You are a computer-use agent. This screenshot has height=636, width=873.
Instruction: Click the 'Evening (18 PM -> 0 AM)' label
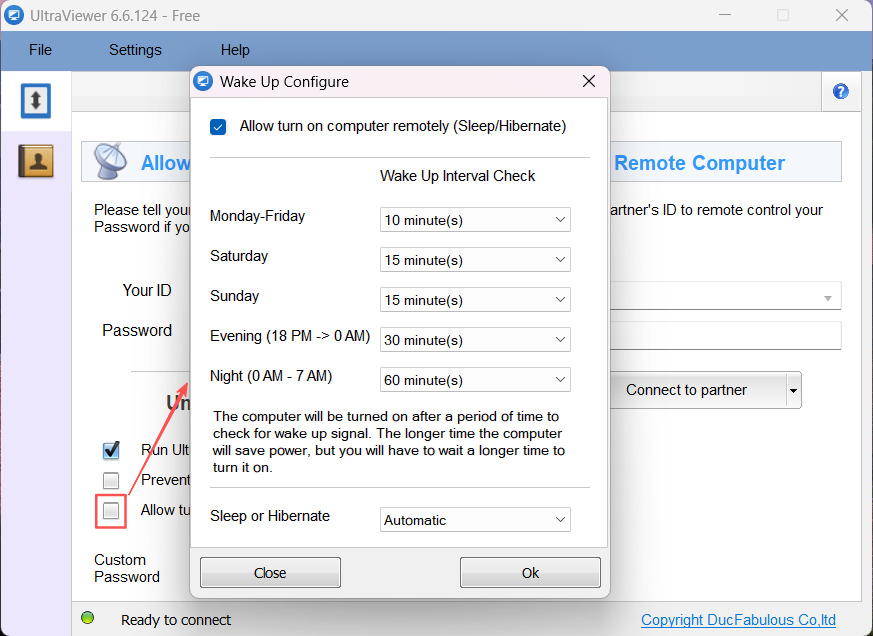coord(290,336)
